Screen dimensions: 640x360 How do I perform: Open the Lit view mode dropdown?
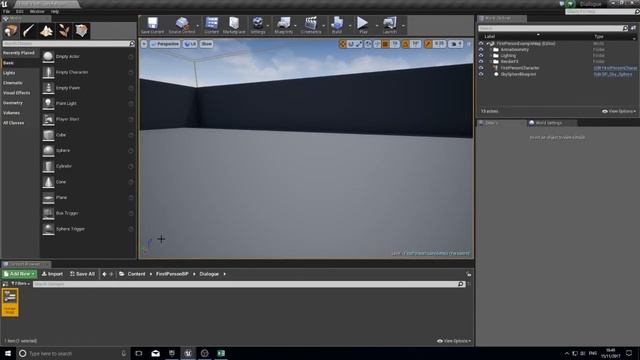(x=190, y=44)
